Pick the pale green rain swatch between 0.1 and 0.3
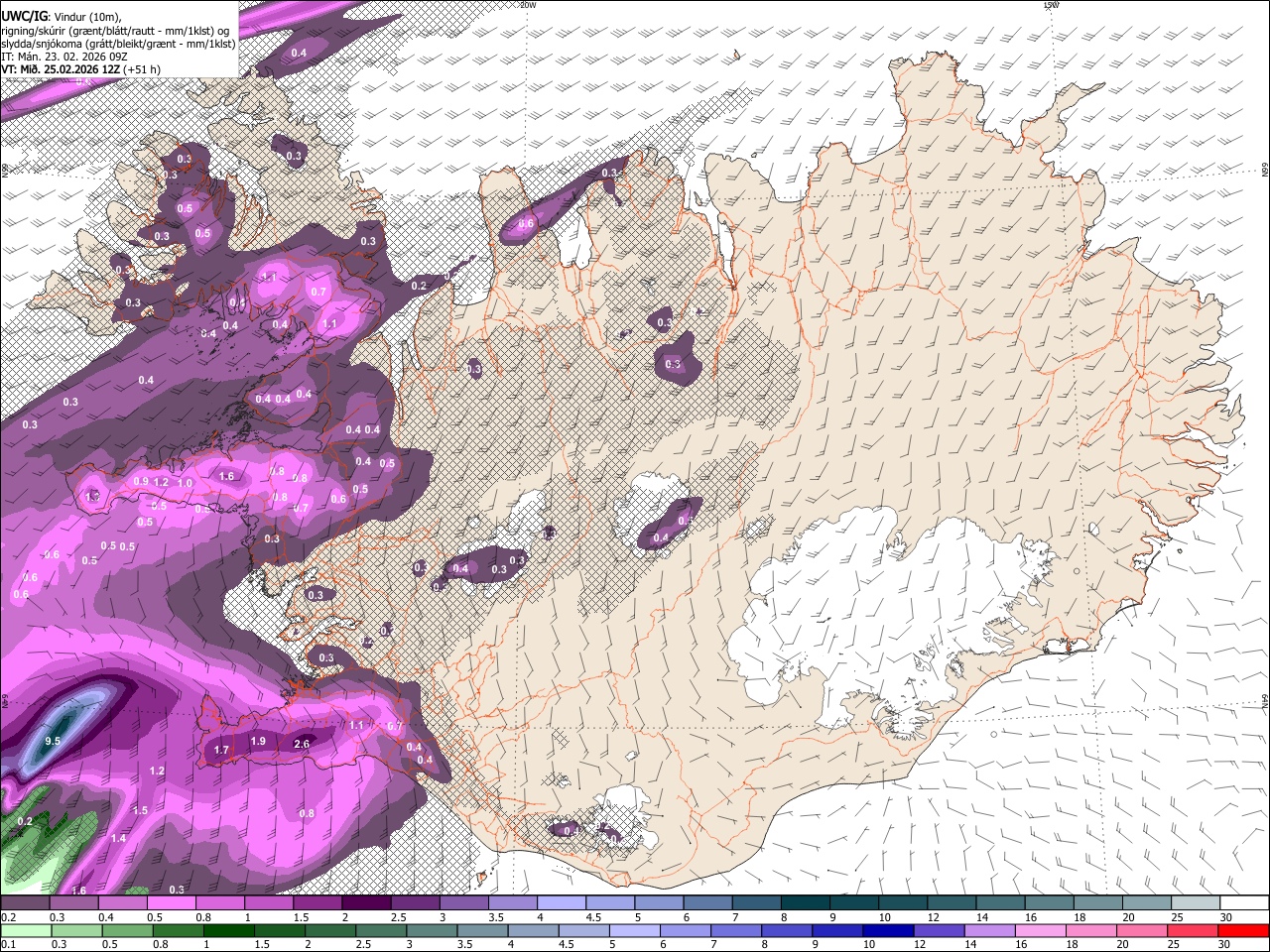 click(x=24, y=930)
